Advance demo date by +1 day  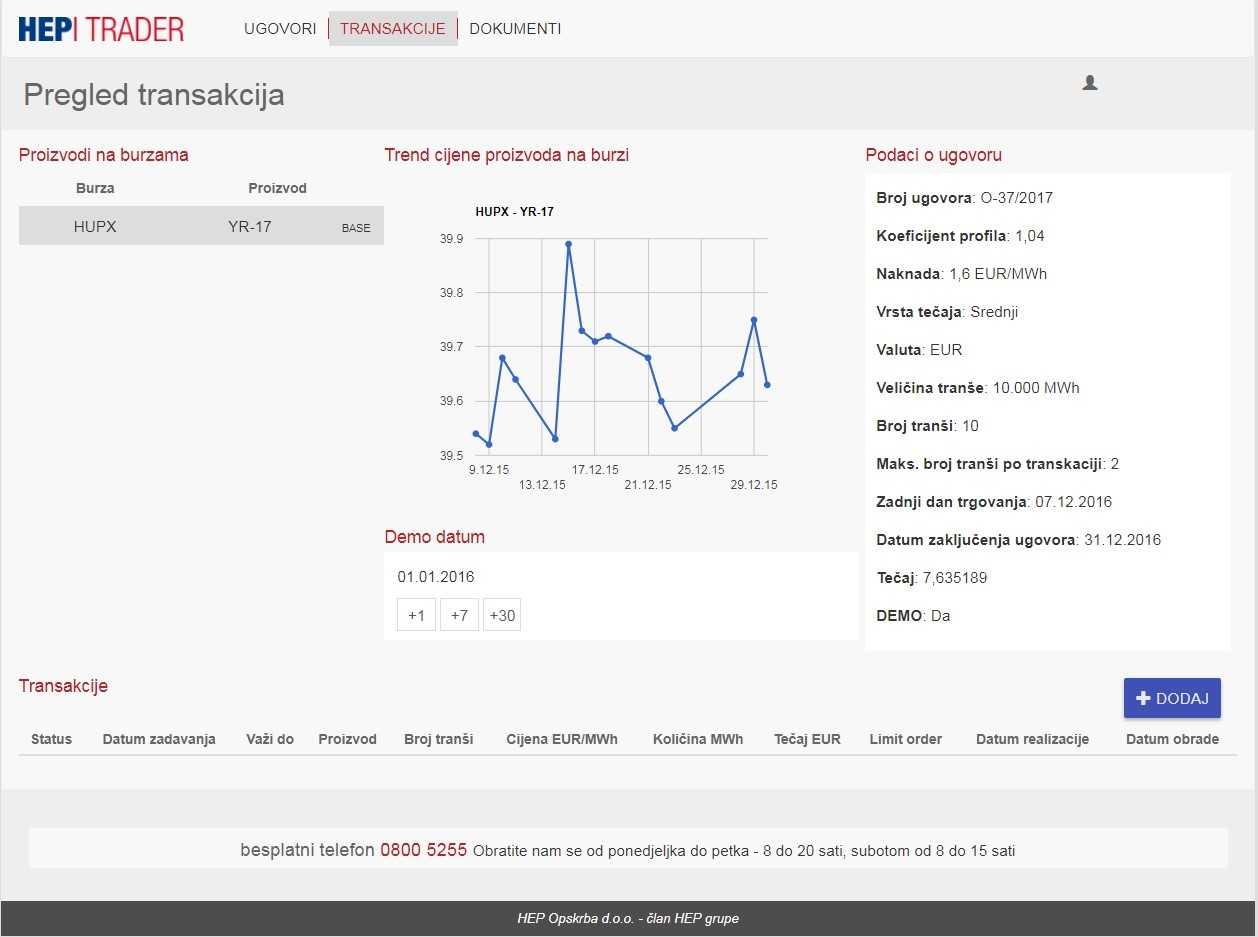tap(416, 615)
